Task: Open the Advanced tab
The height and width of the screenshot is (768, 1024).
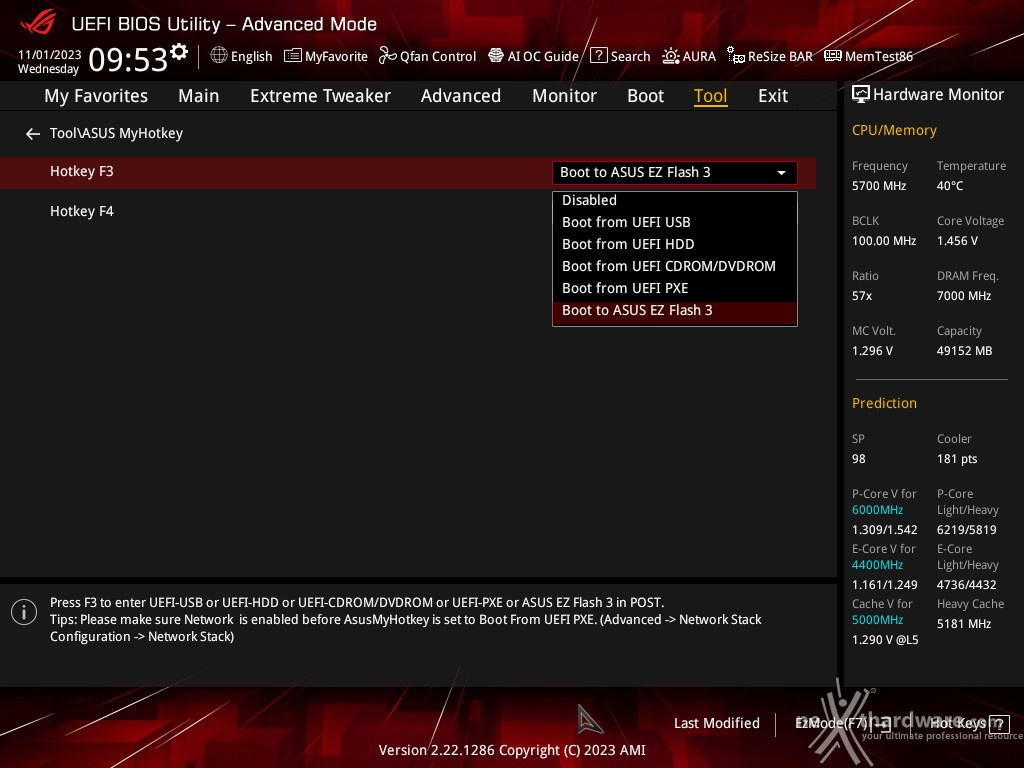Action: 460,96
